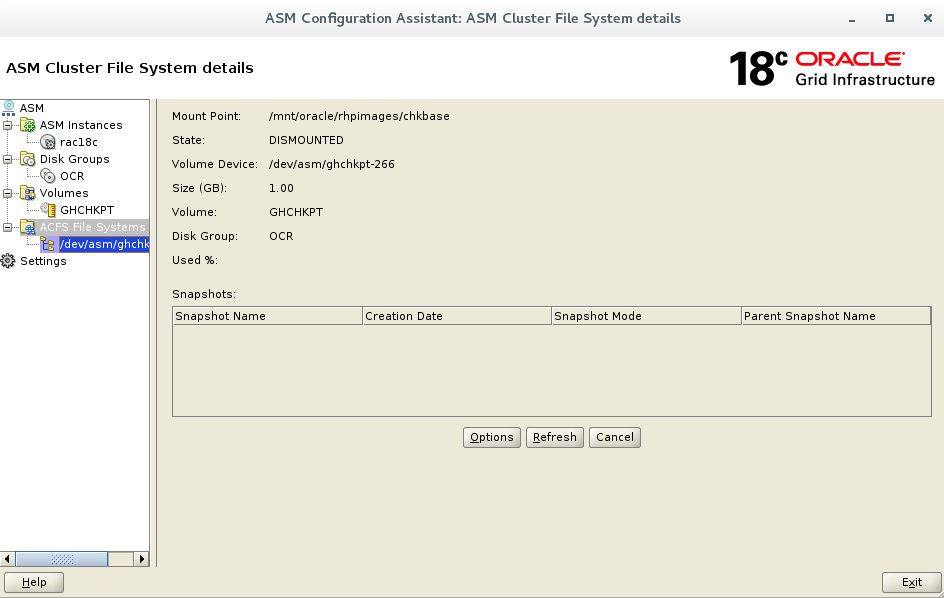Click the Volumes folder icon
The image size is (944, 598).
[x=28, y=193]
